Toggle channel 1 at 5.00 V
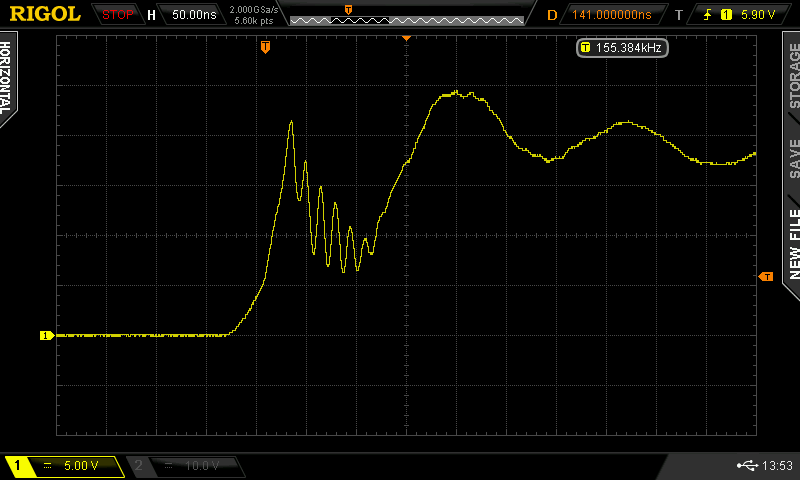The width and height of the screenshot is (800, 480). pyautogui.click(x=64, y=466)
